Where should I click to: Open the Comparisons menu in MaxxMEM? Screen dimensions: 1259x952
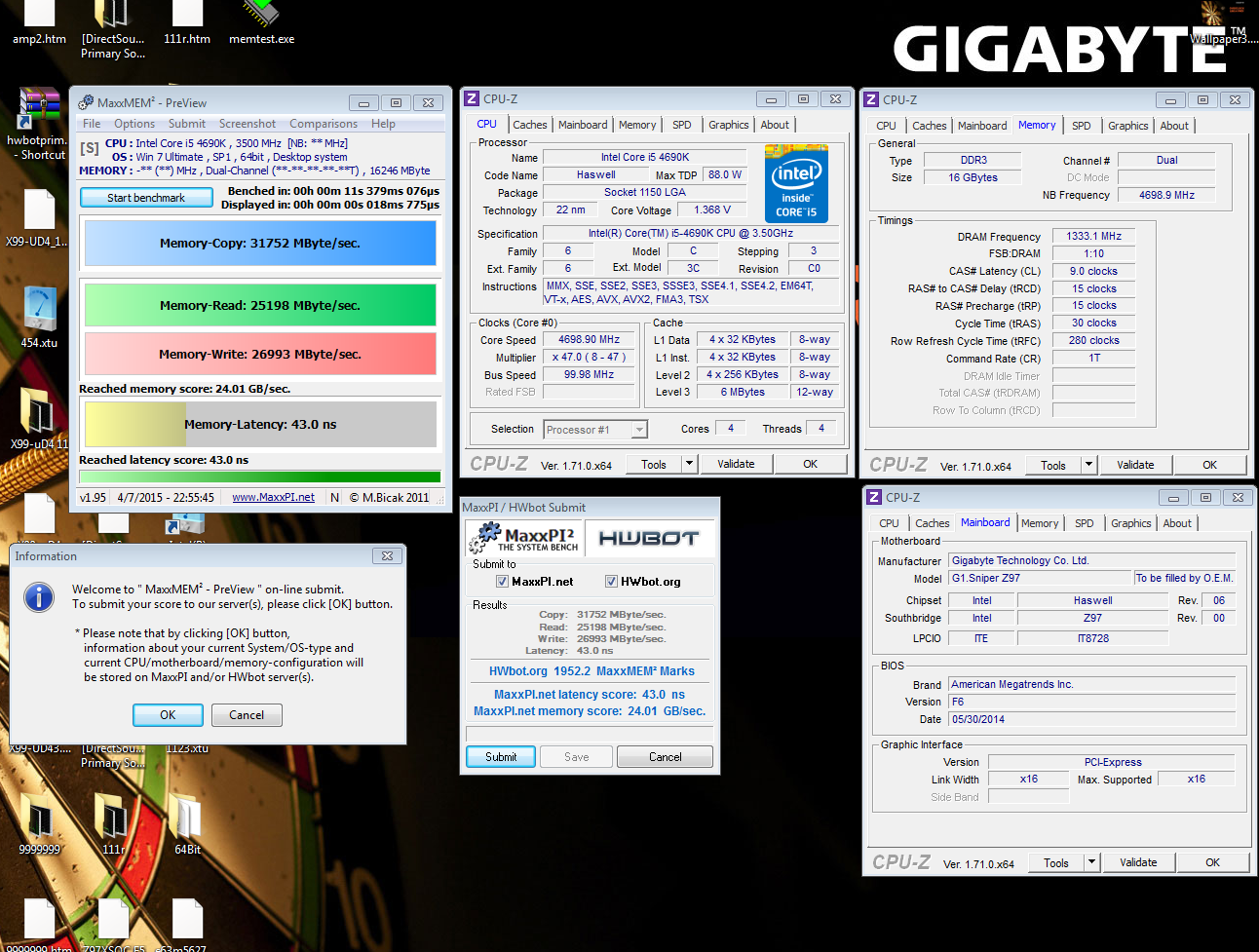[x=324, y=124]
